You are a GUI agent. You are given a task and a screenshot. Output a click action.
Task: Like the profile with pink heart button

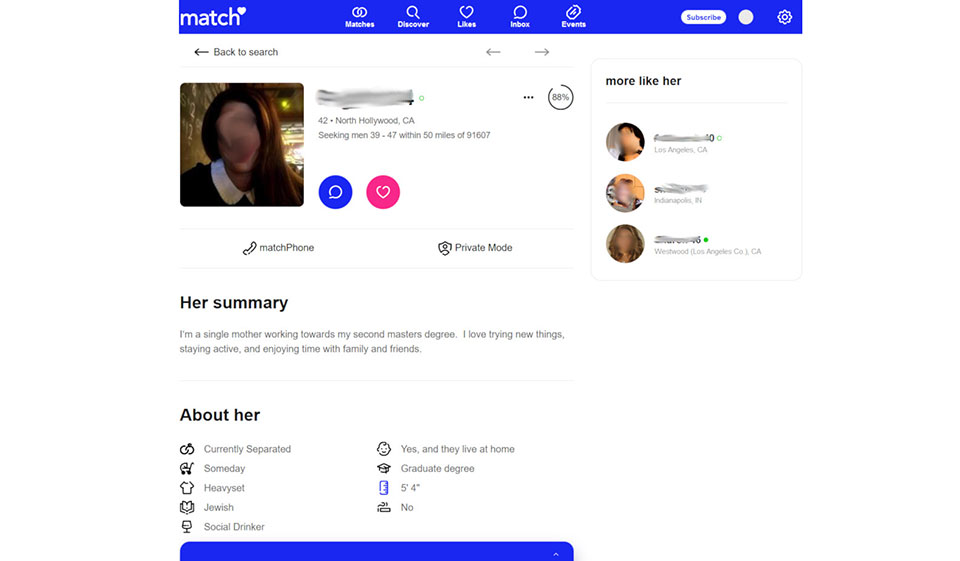click(383, 192)
